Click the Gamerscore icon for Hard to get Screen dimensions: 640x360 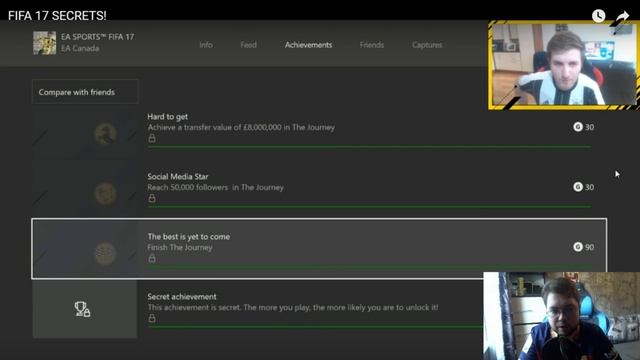coord(578,127)
